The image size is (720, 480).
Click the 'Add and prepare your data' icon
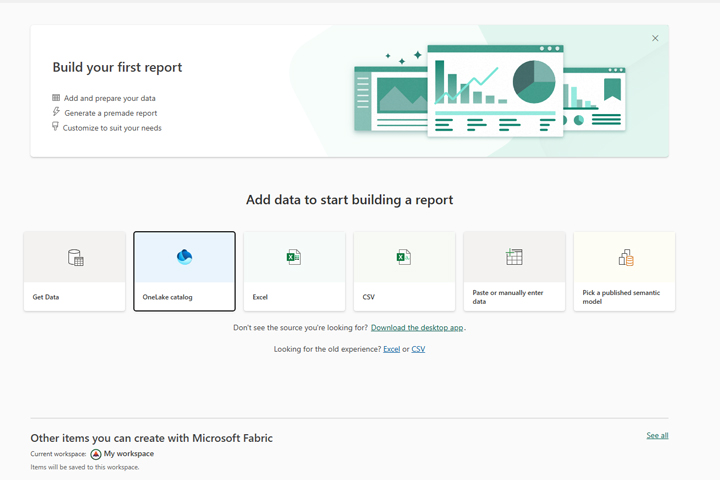56,98
